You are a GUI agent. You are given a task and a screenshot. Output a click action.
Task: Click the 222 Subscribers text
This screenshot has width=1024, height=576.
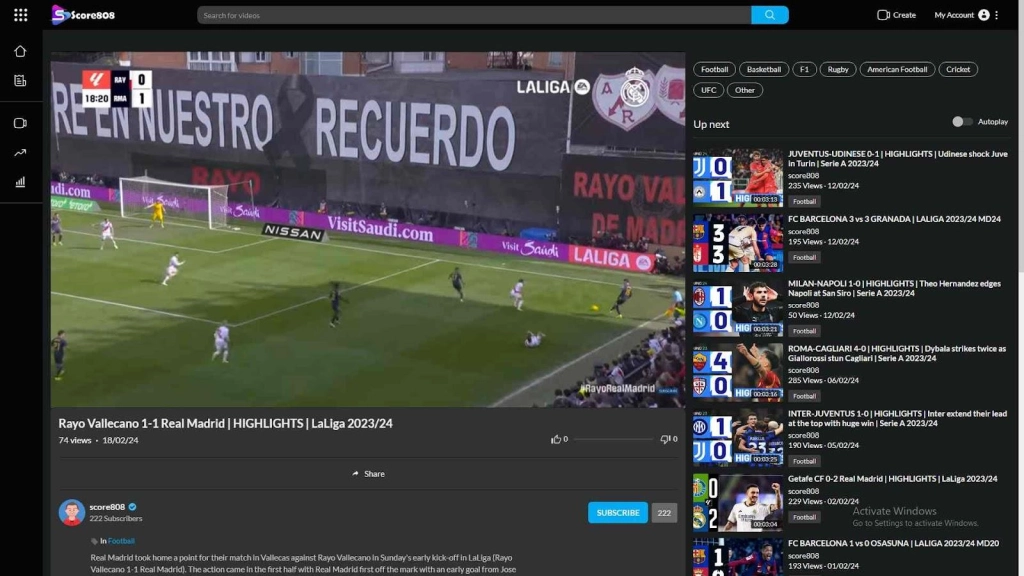[116, 519]
